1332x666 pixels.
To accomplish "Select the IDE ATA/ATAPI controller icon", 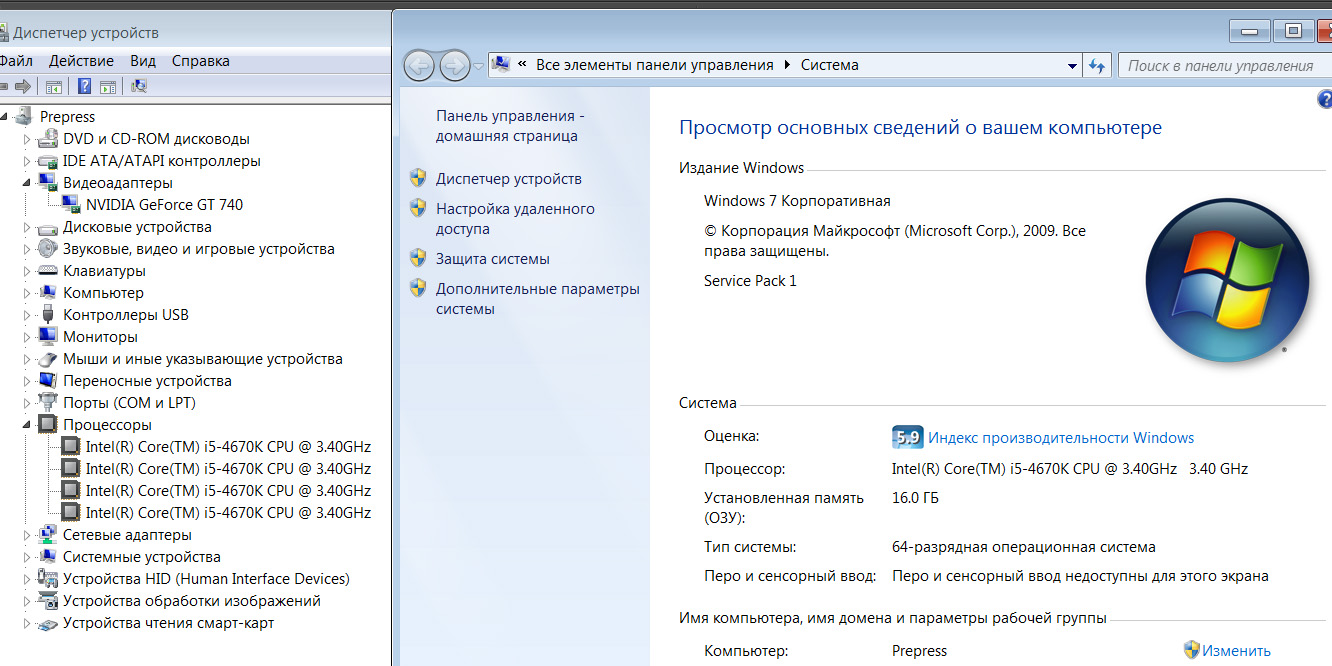I will [47, 161].
